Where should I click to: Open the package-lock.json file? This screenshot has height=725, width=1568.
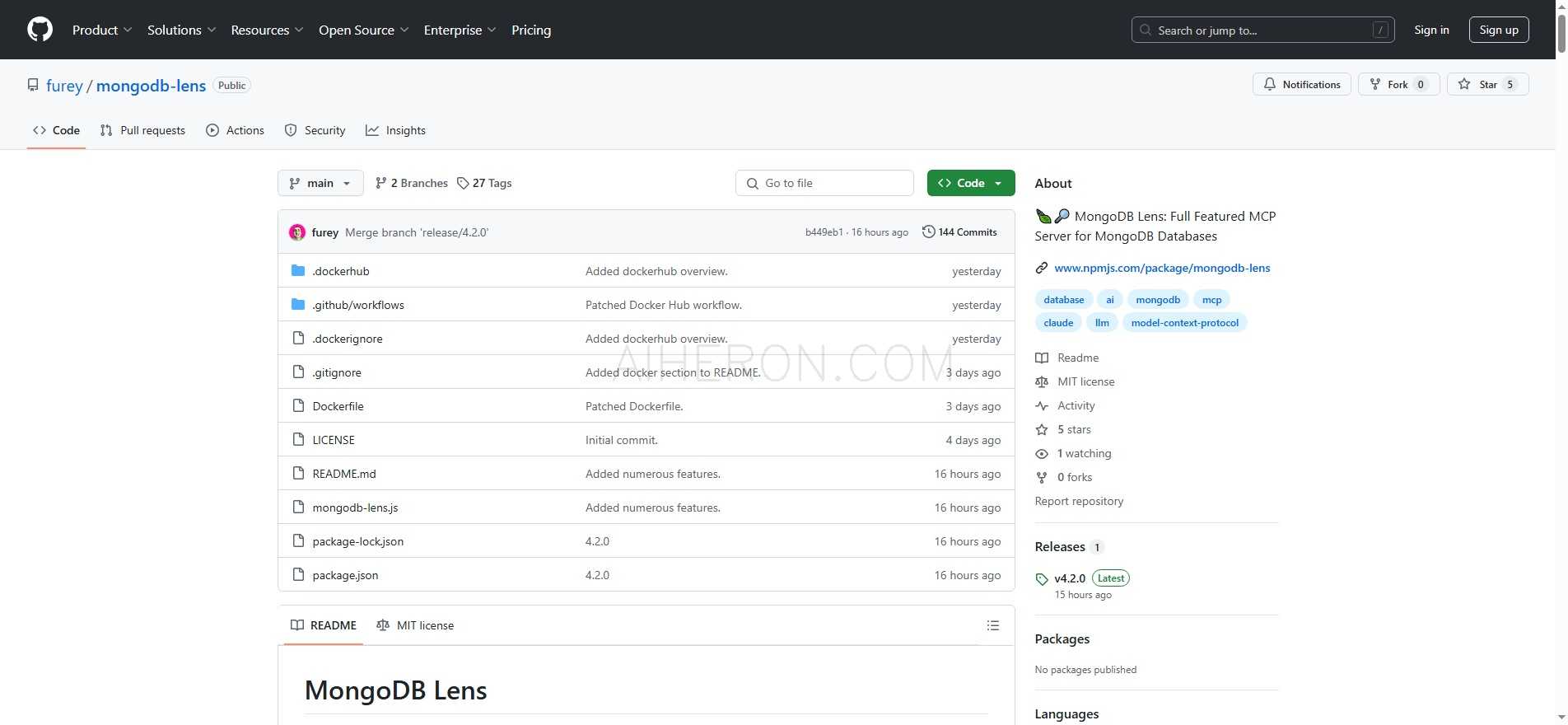(x=357, y=541)
